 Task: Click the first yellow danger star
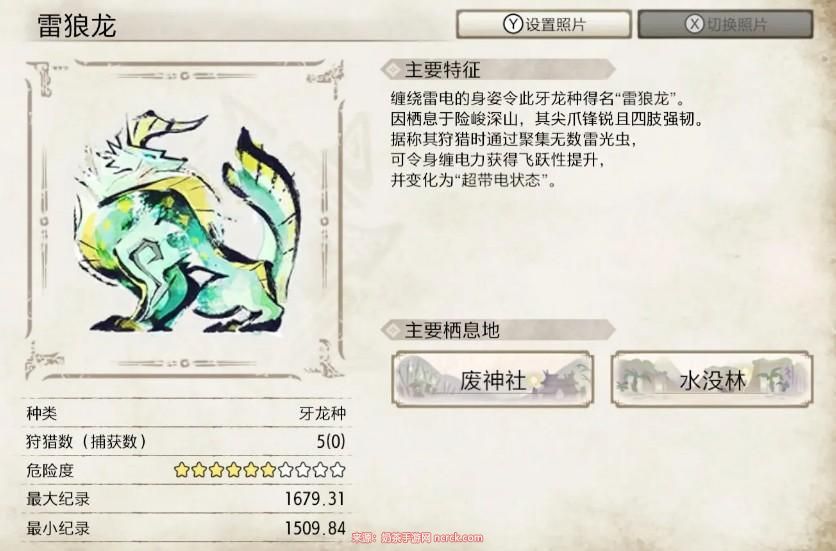click(182, 470)
